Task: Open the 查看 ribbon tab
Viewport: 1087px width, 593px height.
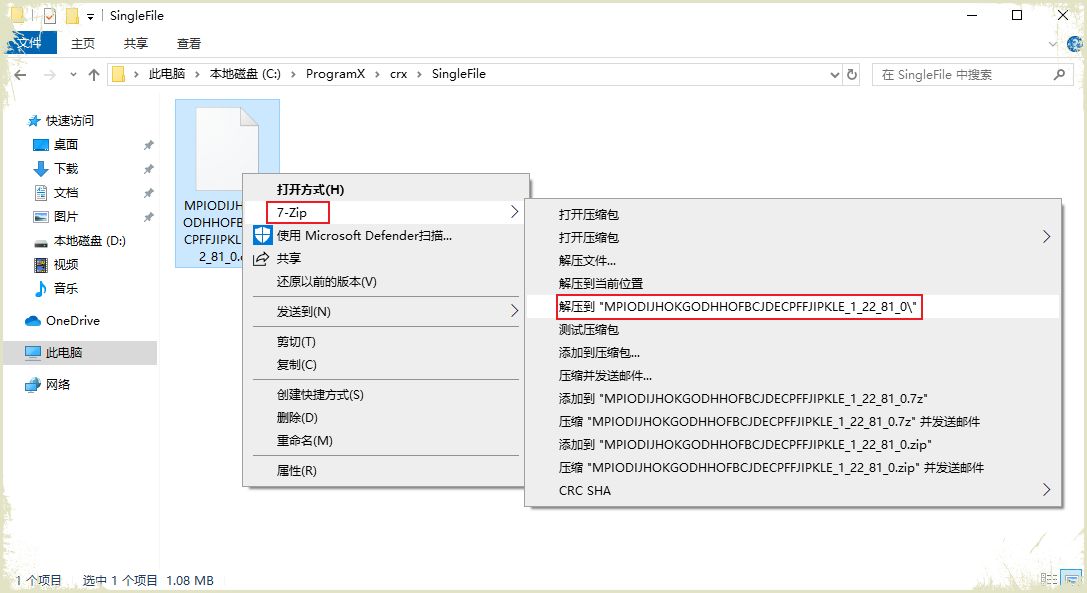Action: click(188, 44)
